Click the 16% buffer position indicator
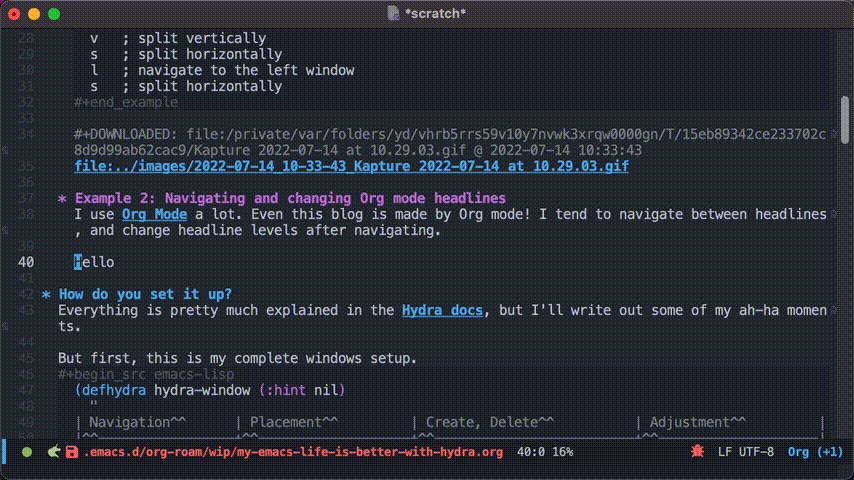 pos(563,452)
